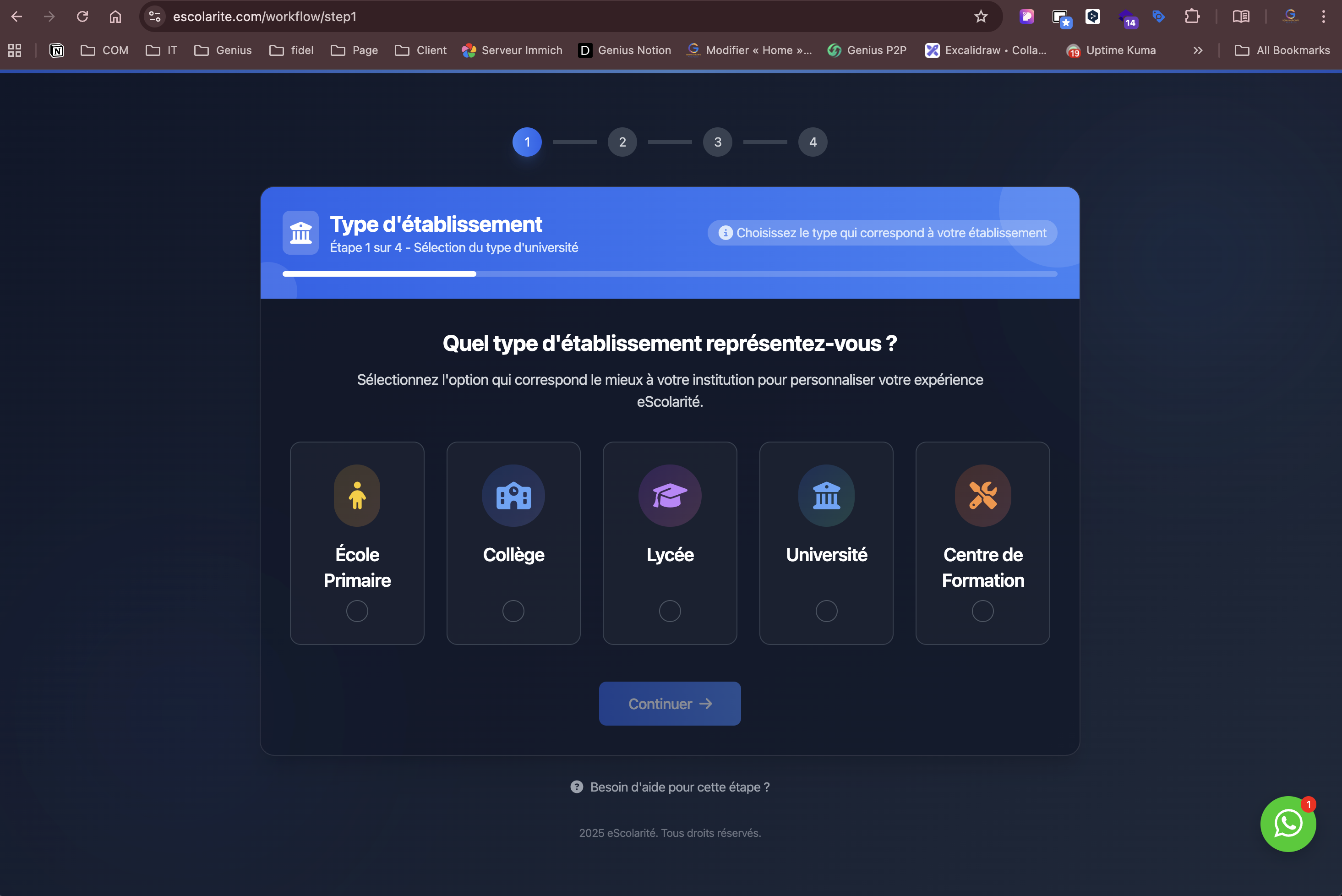Click the Collège school building icon
Screen dimensions: 1342x896
click(513, 496)
